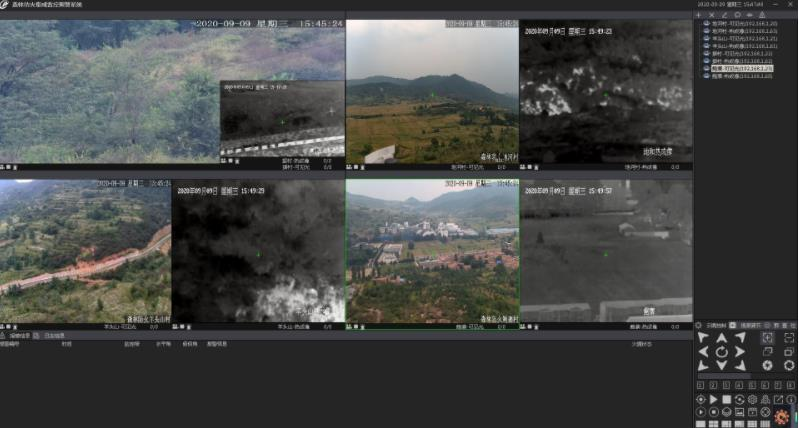Move camera diagonally down-left
The image size is (799, 428).
(702, 366)
